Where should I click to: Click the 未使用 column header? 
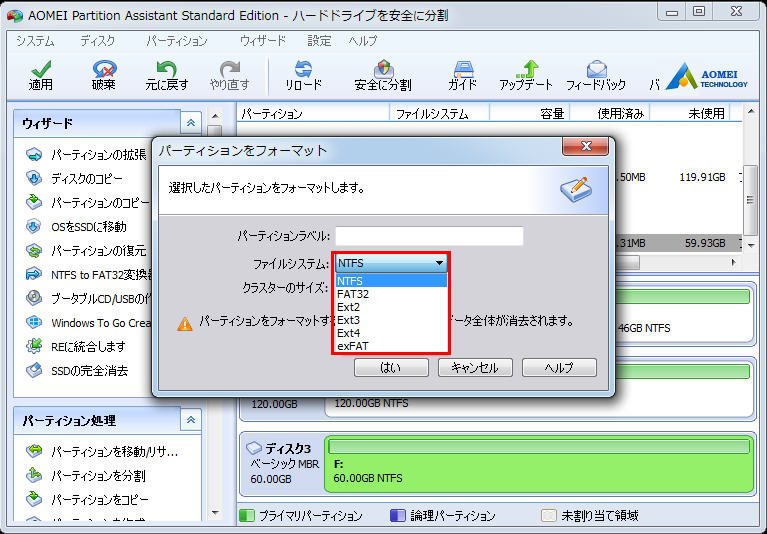click(690, 113)
